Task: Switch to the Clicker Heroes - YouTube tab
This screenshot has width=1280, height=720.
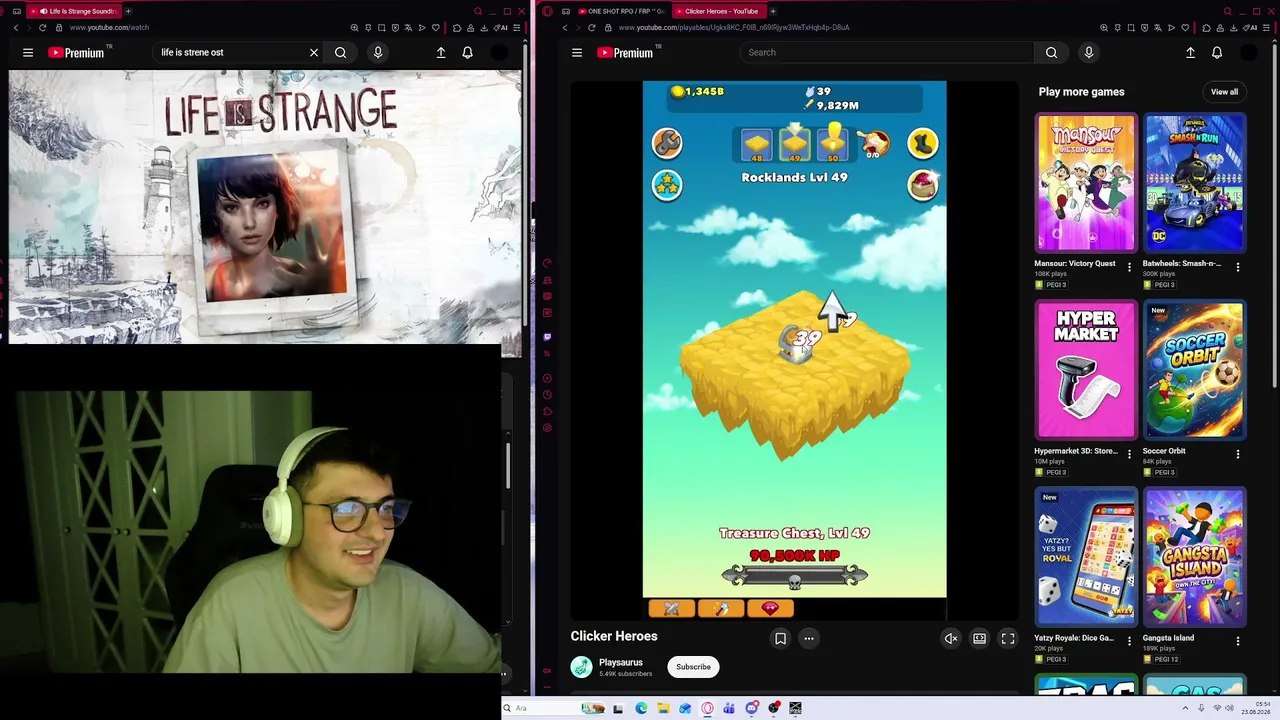Action: (718, 11)
